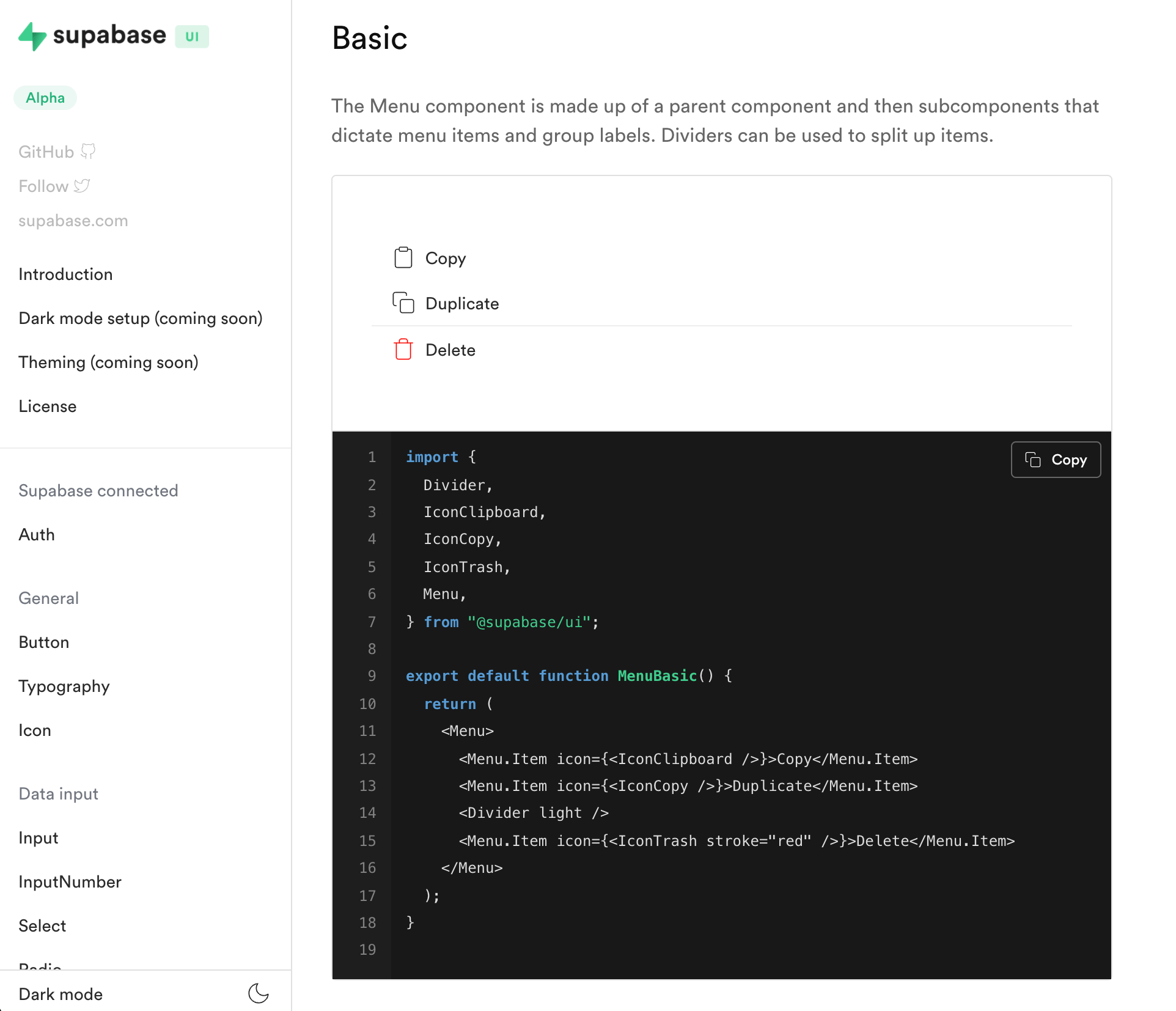Viewport: 1176px width, 1011px height.
Task: Open the Icon component page
Action: [x=34, y=730]
